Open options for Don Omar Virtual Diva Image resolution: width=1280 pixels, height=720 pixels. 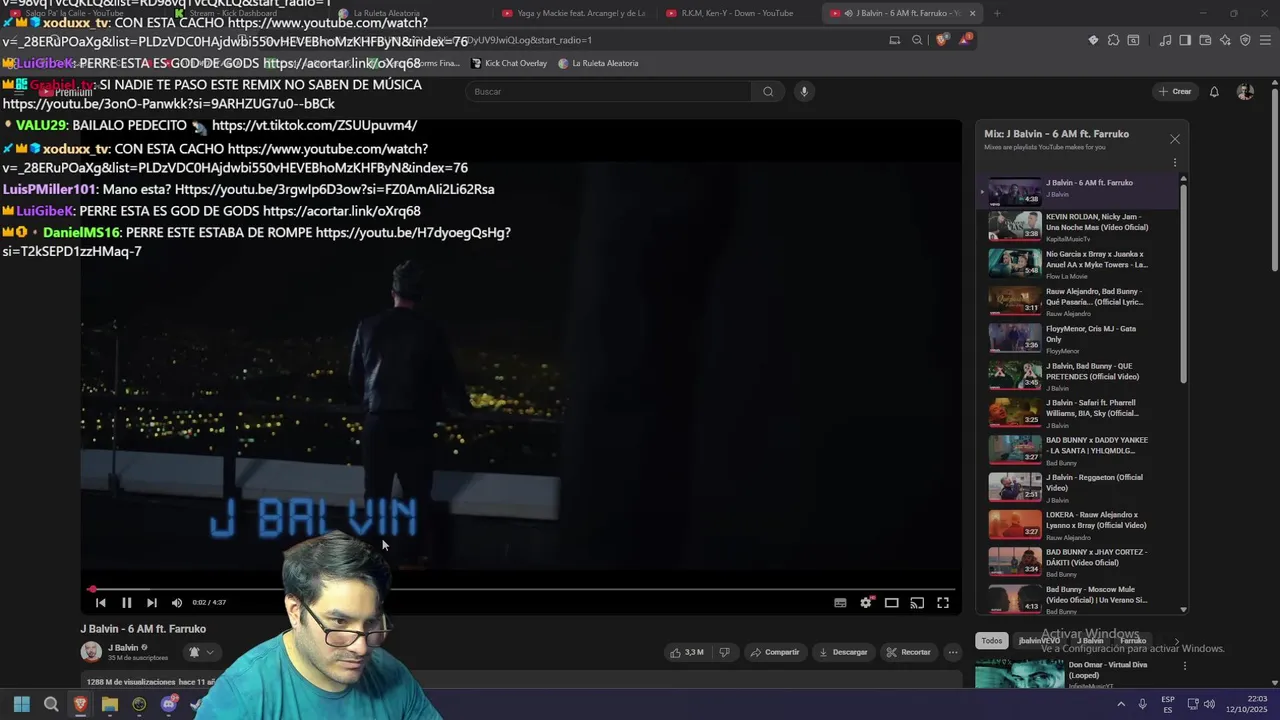tap(1185, 666)
